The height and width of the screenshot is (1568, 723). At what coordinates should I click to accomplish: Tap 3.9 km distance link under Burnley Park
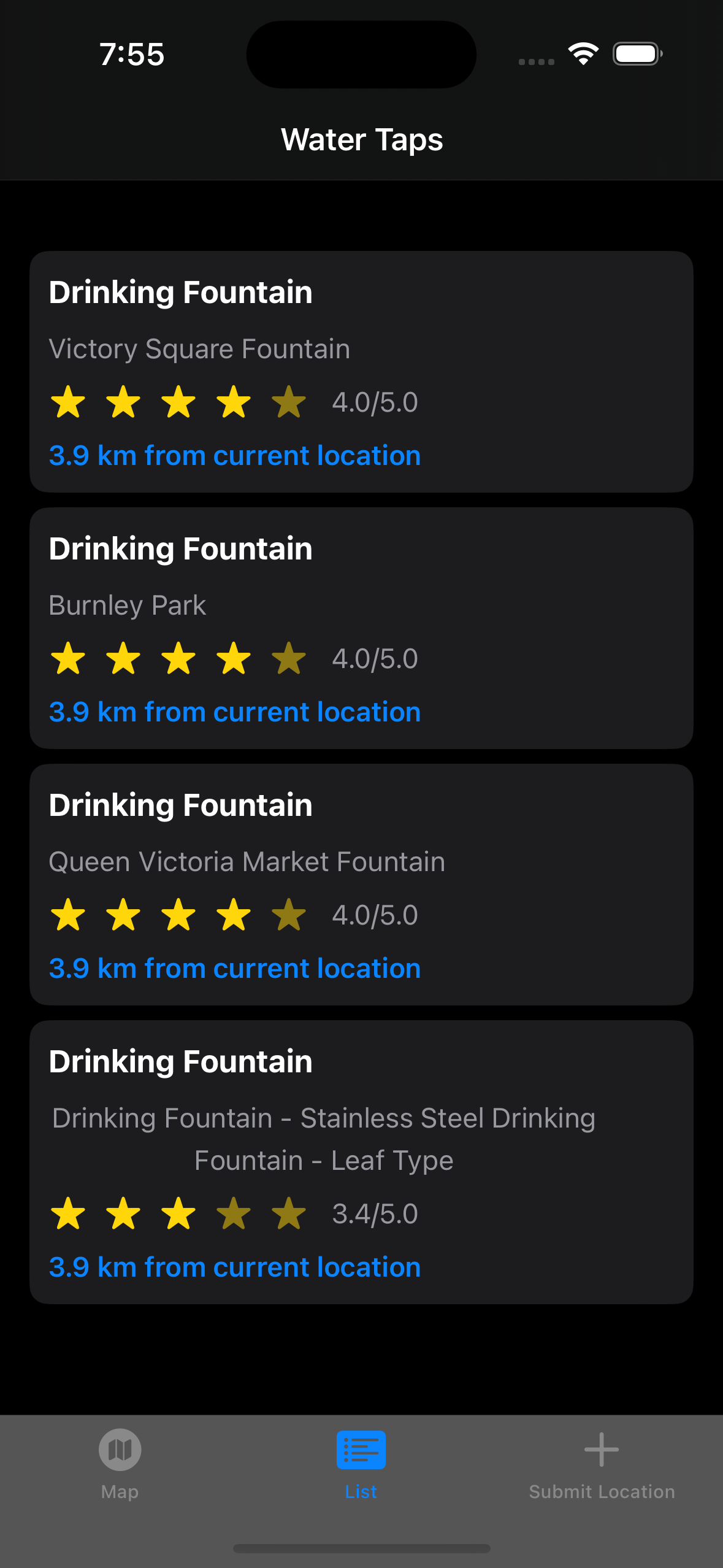(235, 712)
